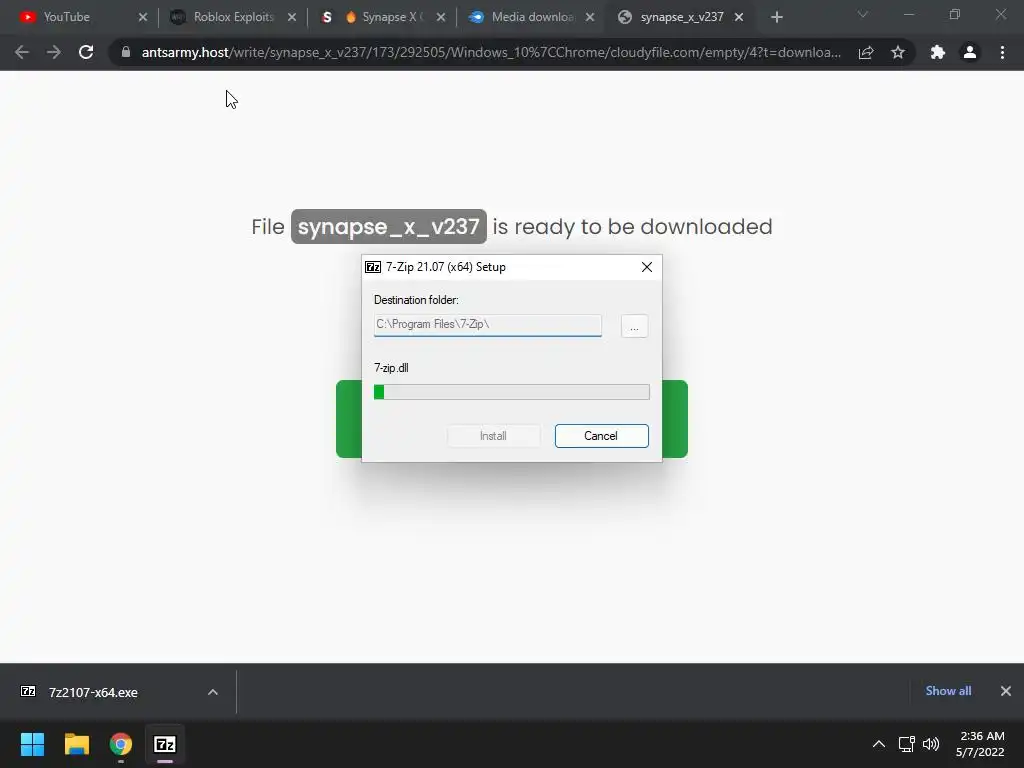
Task: Open the Chrome profile menu
Action: pyautogui.click(x=970, y=52)
